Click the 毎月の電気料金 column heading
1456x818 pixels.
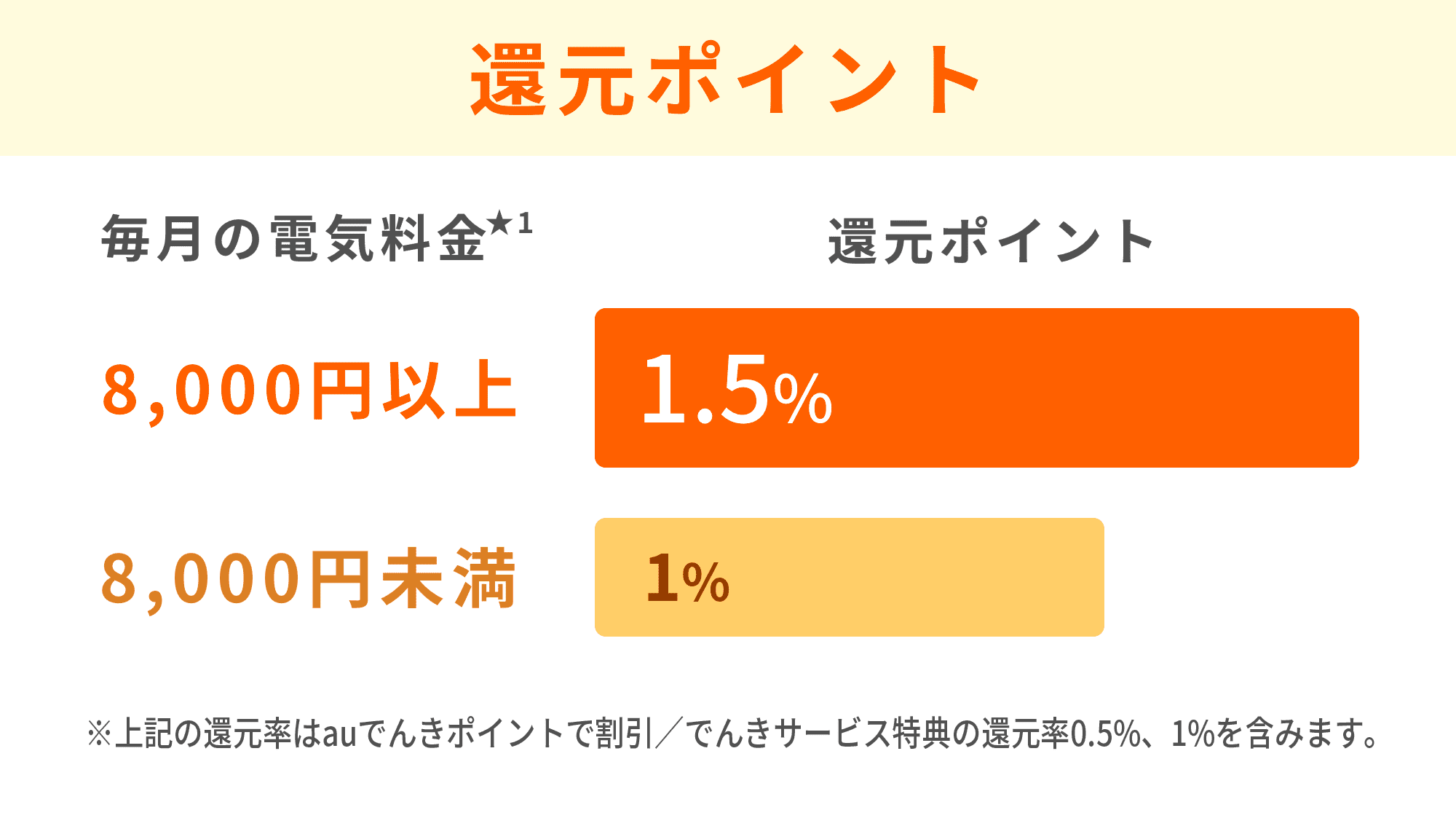pos(293,239)
